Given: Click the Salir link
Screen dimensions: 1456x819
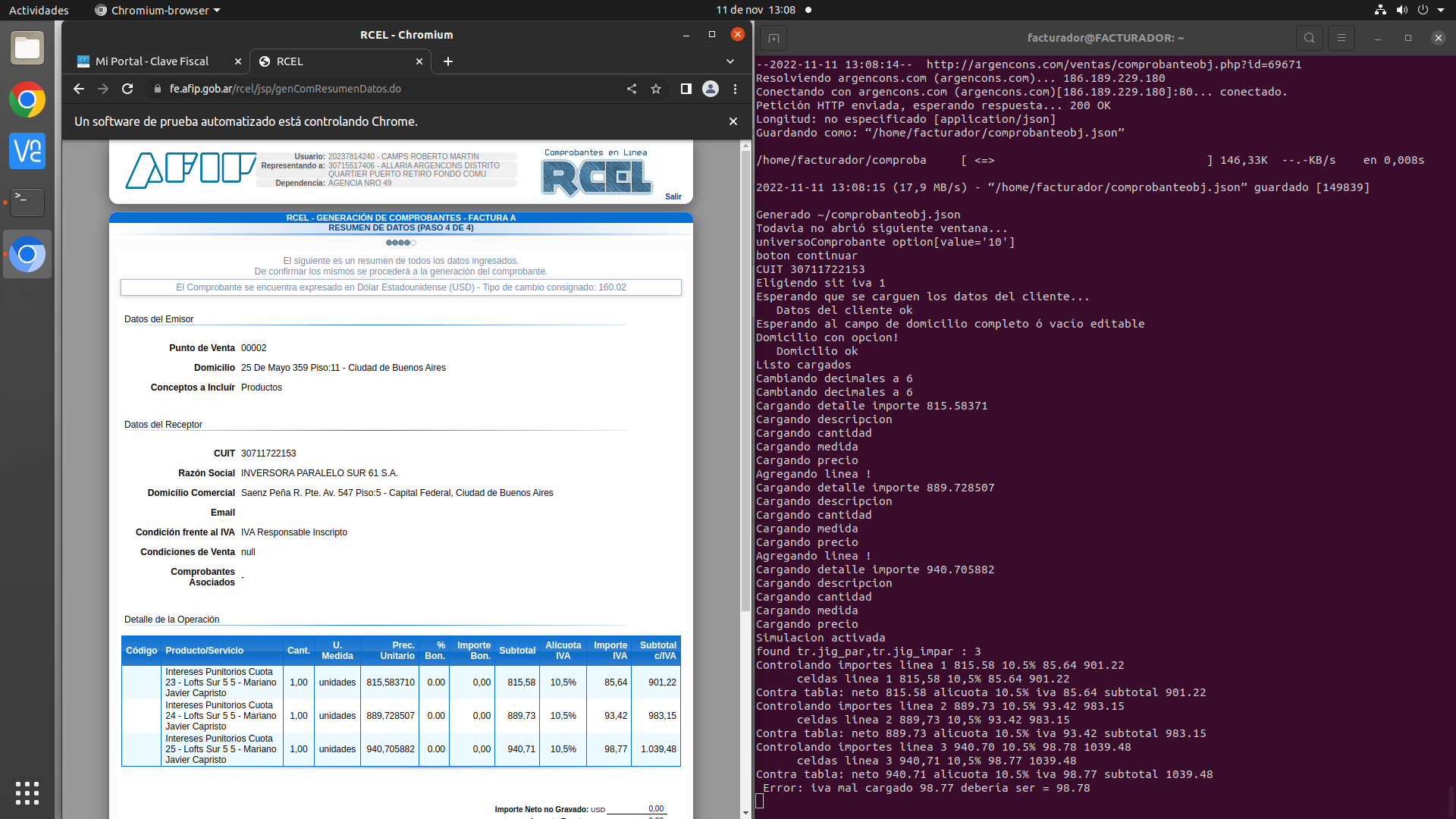Looking at the screenshot, I should (x=673, y=196).
